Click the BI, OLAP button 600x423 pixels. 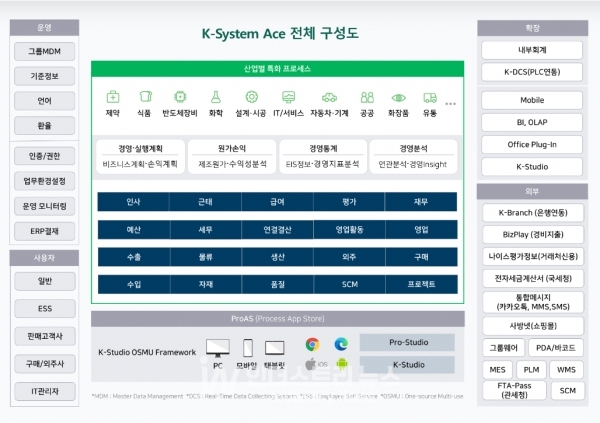click(x=532, y=122)
